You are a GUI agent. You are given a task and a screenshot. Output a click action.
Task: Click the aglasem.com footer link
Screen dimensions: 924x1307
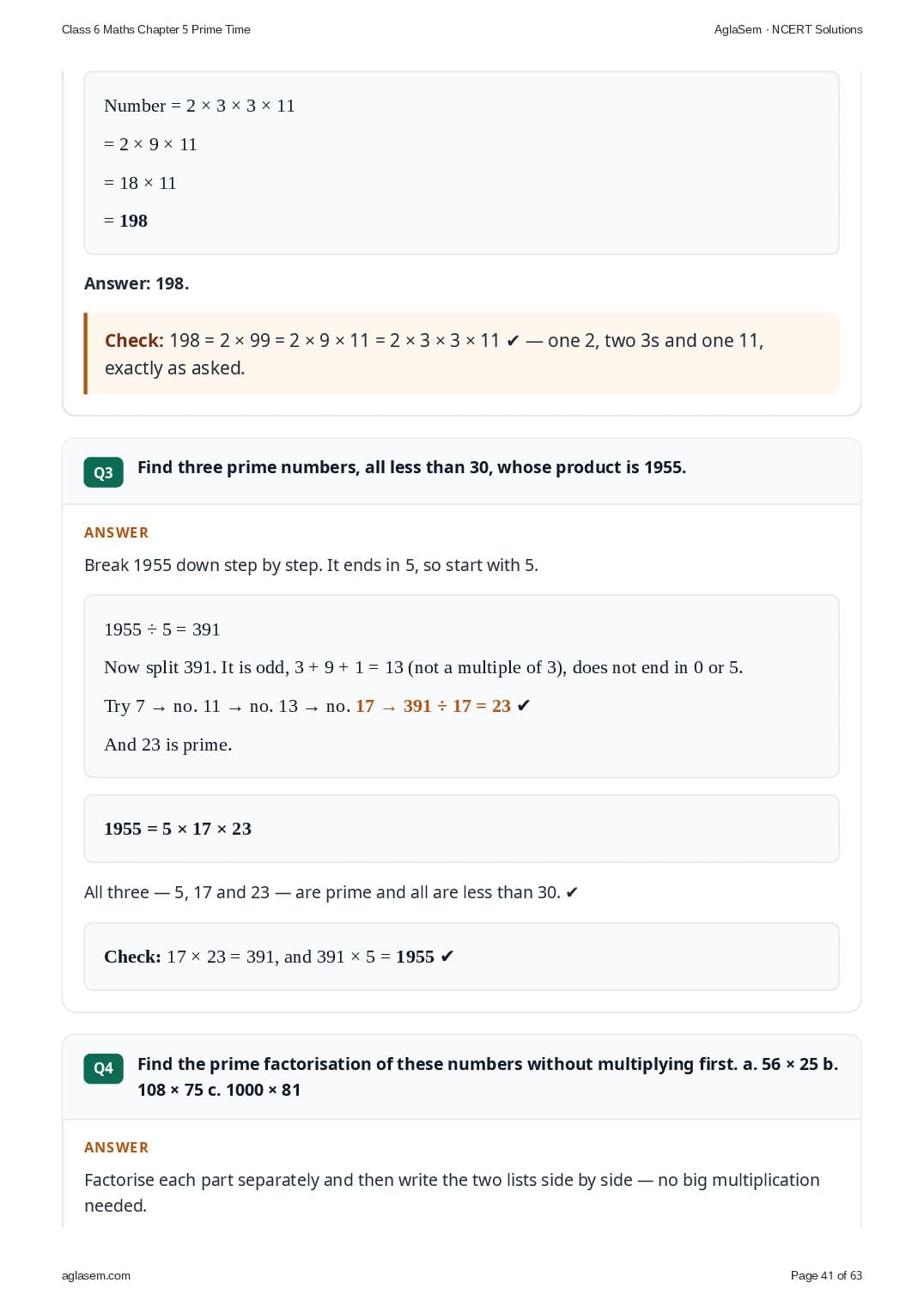point(96,1275)
